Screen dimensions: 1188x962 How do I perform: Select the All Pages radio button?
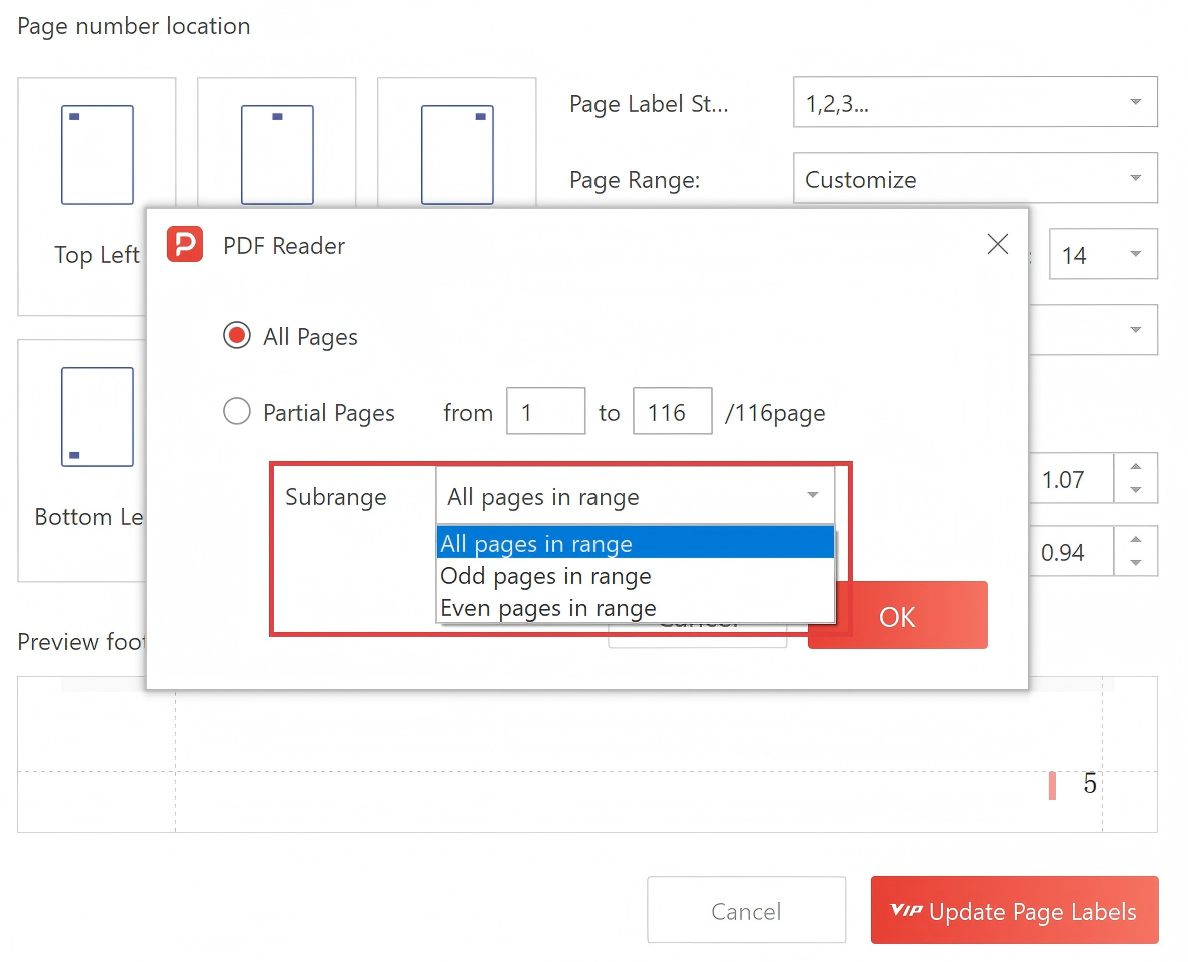(x=236, y=335)
